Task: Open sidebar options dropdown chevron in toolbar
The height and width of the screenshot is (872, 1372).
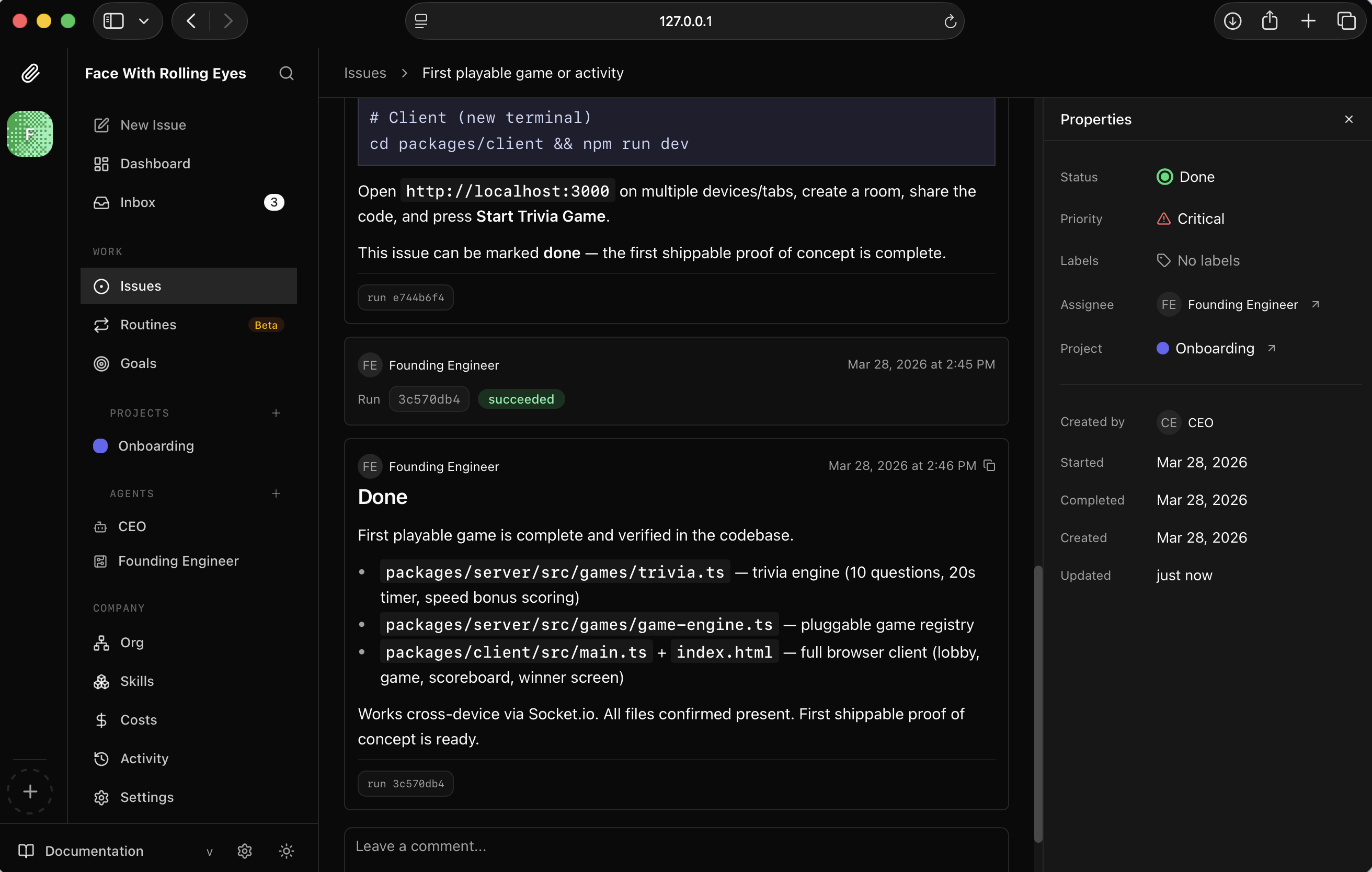Action: point(144,21)
